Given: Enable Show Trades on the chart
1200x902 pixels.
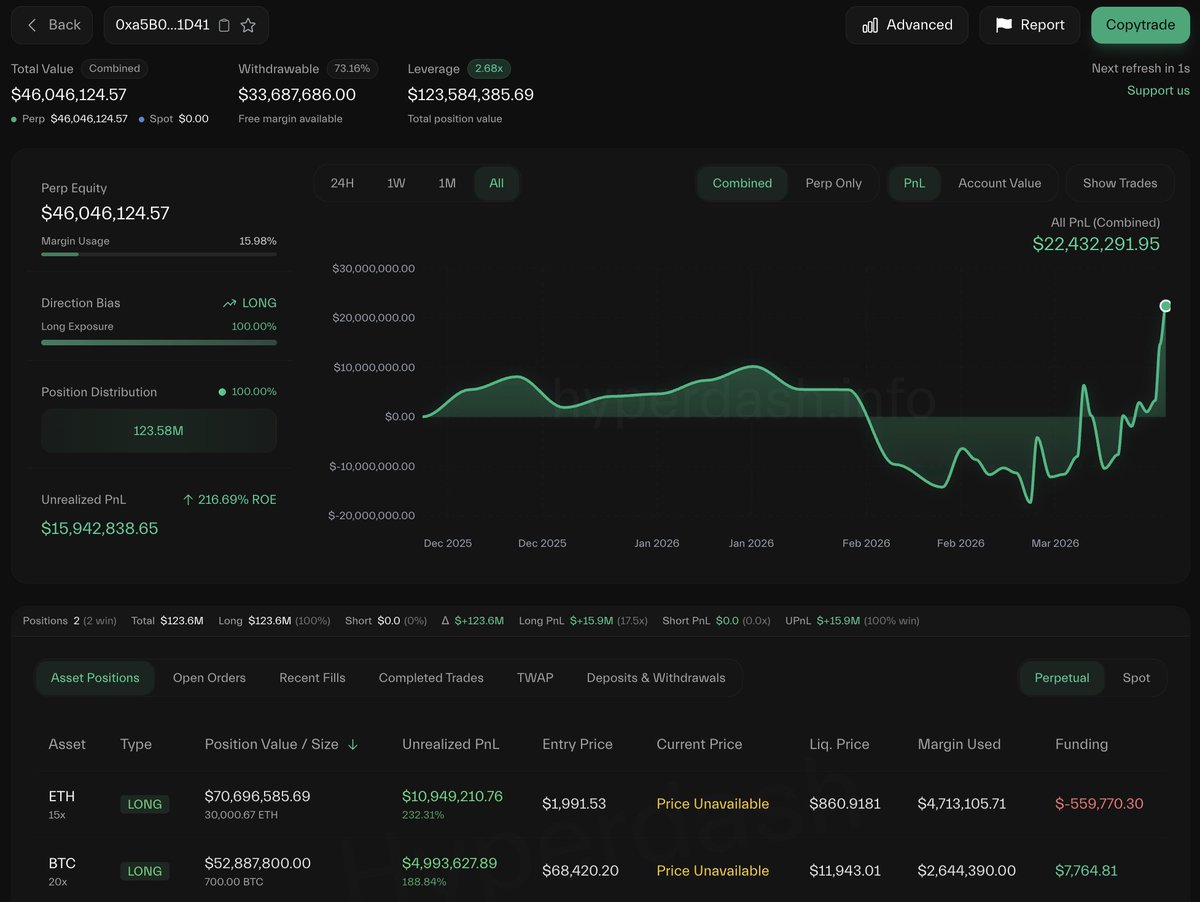Looking at the screenshot, I should (1119, 183).
